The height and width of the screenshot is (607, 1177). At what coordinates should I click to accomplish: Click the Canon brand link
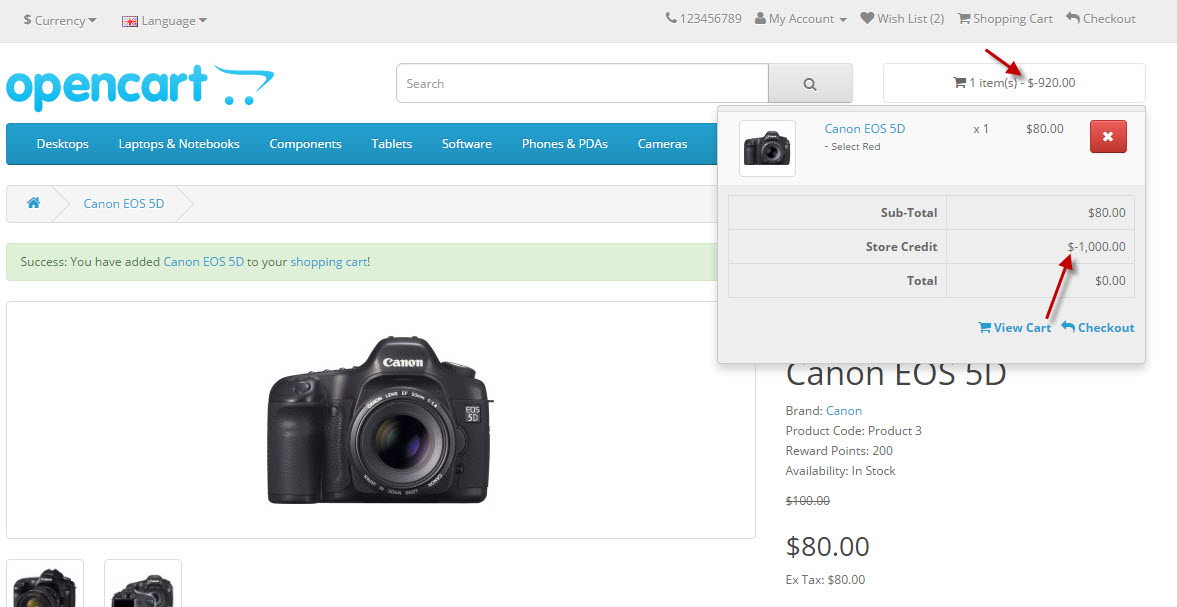[844, 410]
